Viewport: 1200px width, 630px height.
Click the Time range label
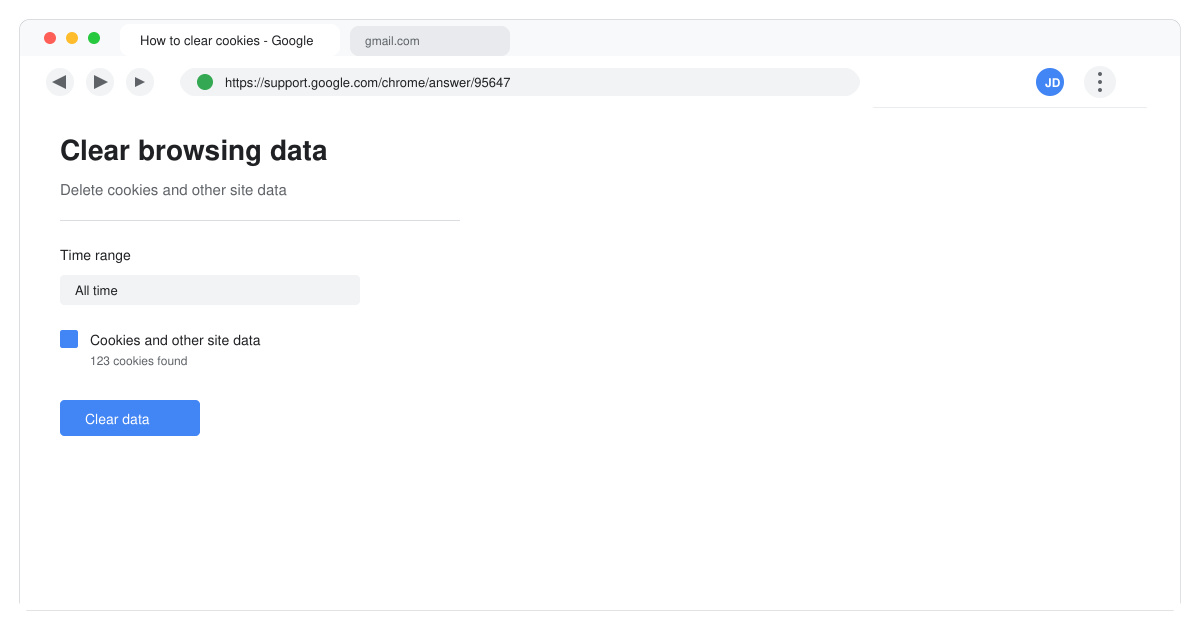coord(95,255)
